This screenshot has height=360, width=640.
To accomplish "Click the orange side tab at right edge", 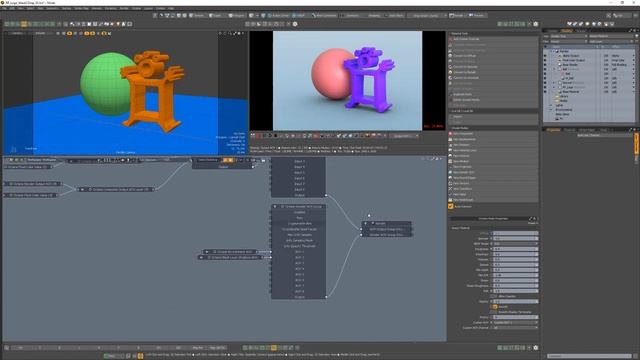I will (x=636, y=144).
